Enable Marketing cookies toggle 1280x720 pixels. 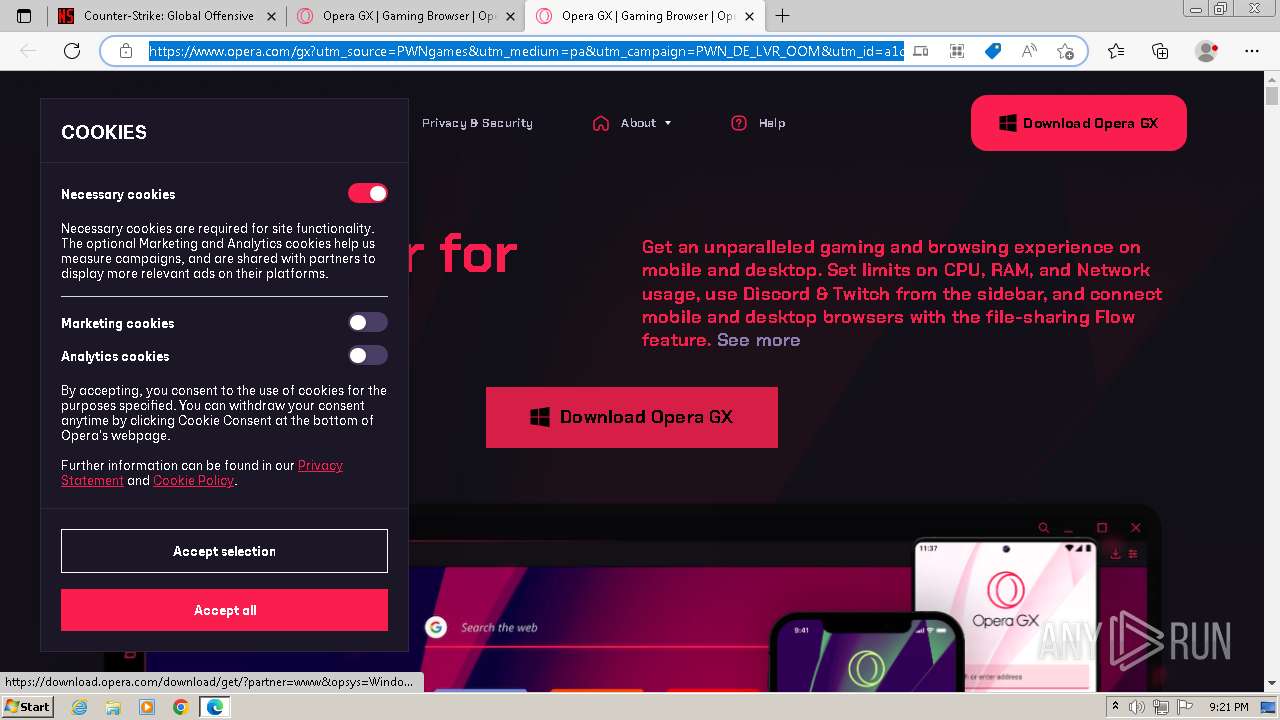[368, 322]
